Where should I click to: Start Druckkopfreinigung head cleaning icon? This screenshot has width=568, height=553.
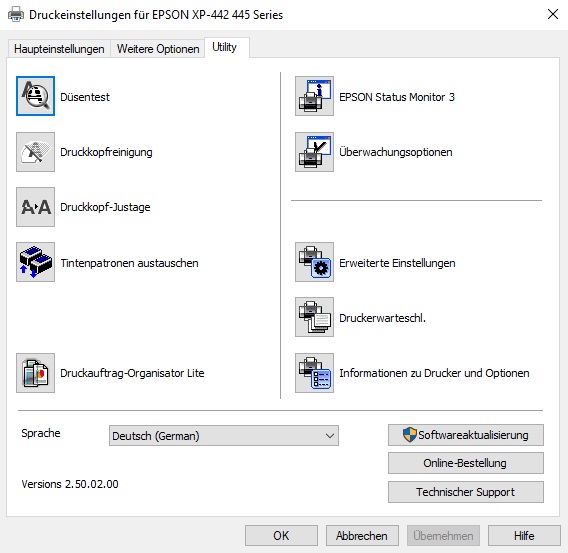(36, 152)
